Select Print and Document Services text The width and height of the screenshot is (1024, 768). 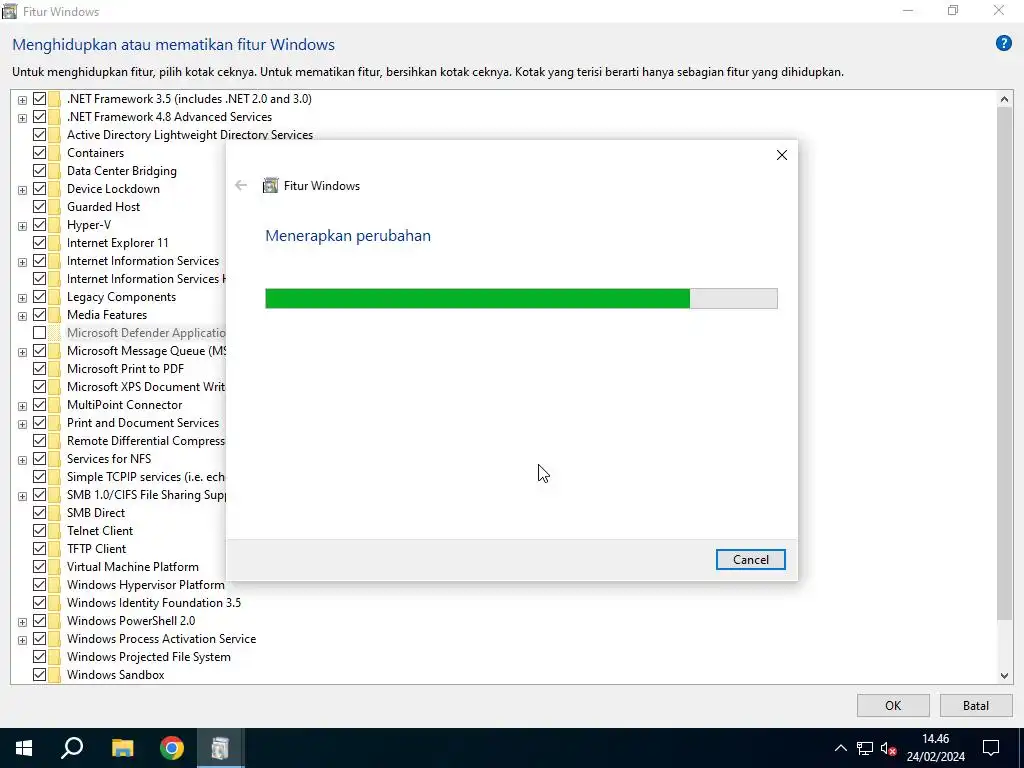pos(142,423)
